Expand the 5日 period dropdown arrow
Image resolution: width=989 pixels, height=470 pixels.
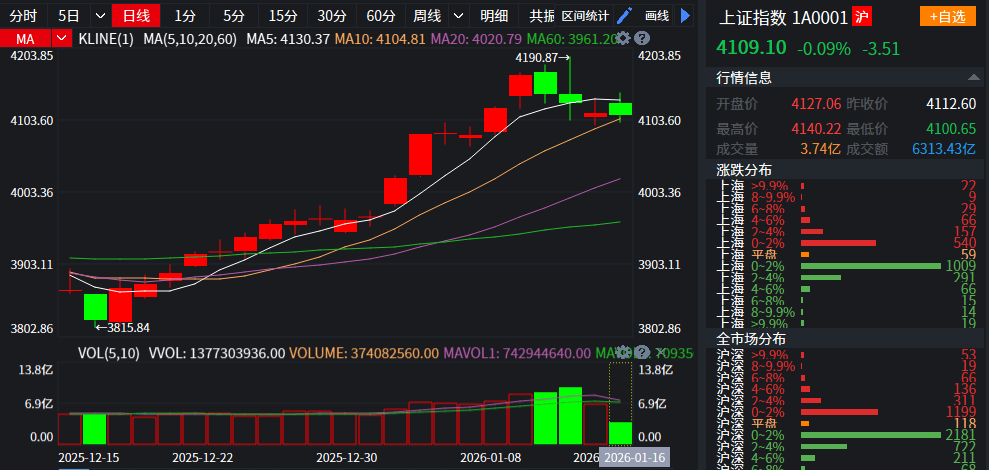coord(98,16)
